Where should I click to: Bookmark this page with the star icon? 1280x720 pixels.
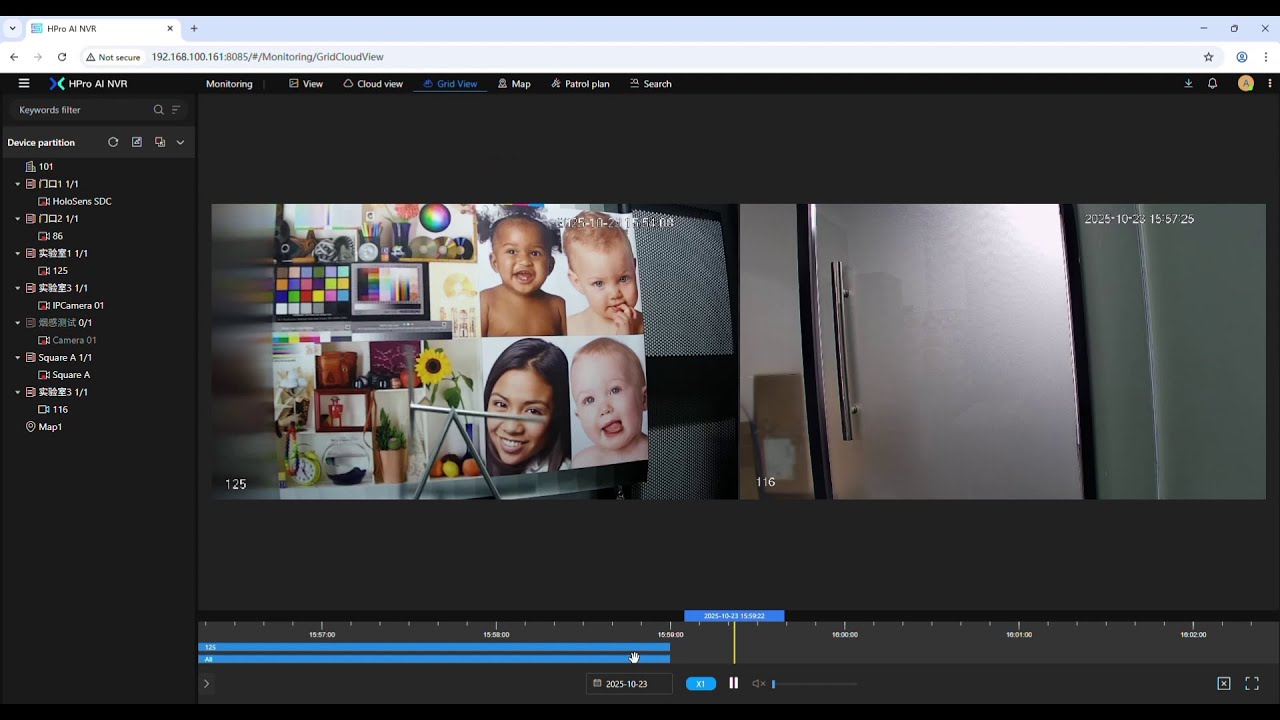[x=1208, y=57]
